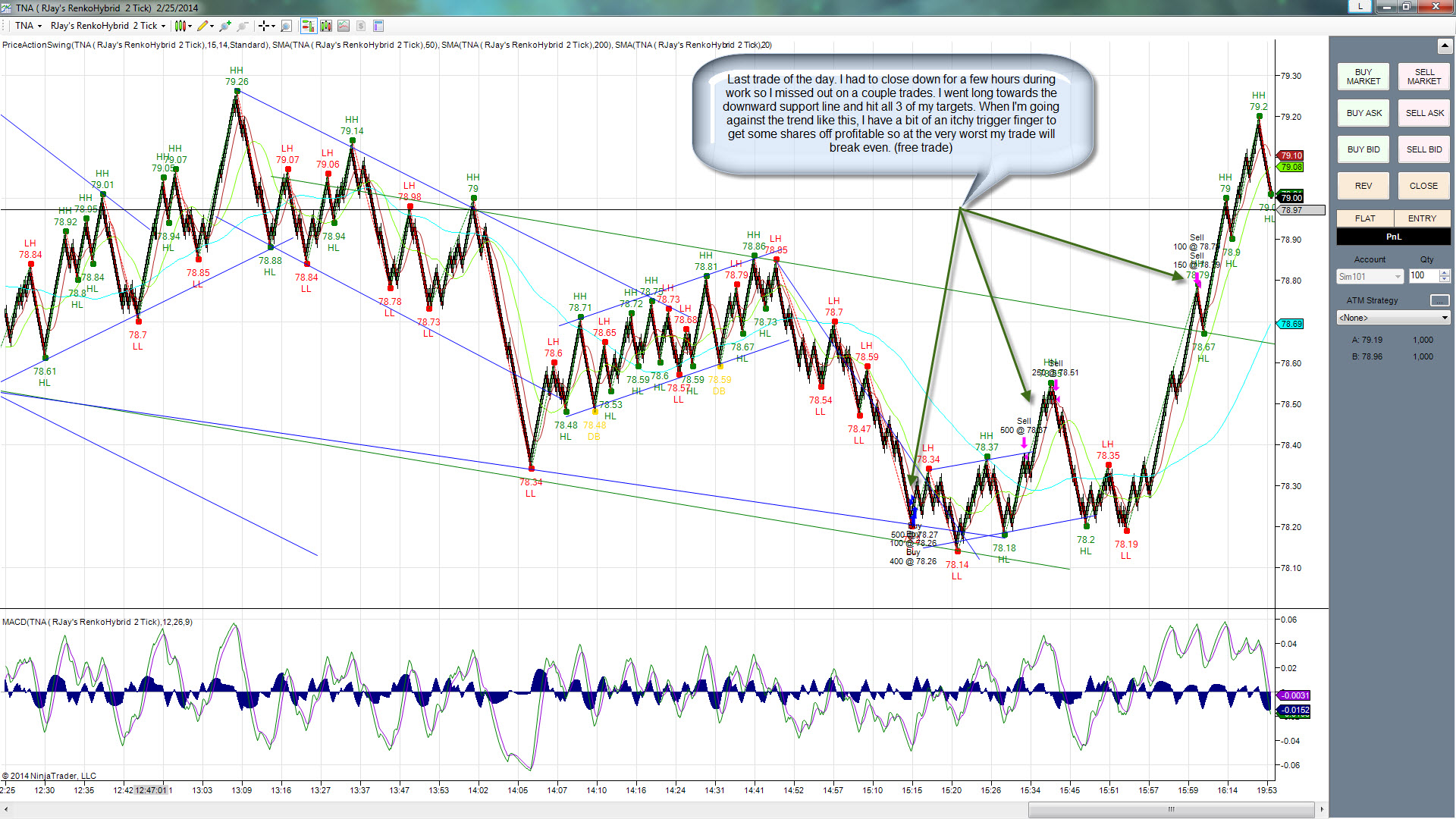Click the SELL ASK button
1456x819 pixels.
click(x=1424, y=113)
